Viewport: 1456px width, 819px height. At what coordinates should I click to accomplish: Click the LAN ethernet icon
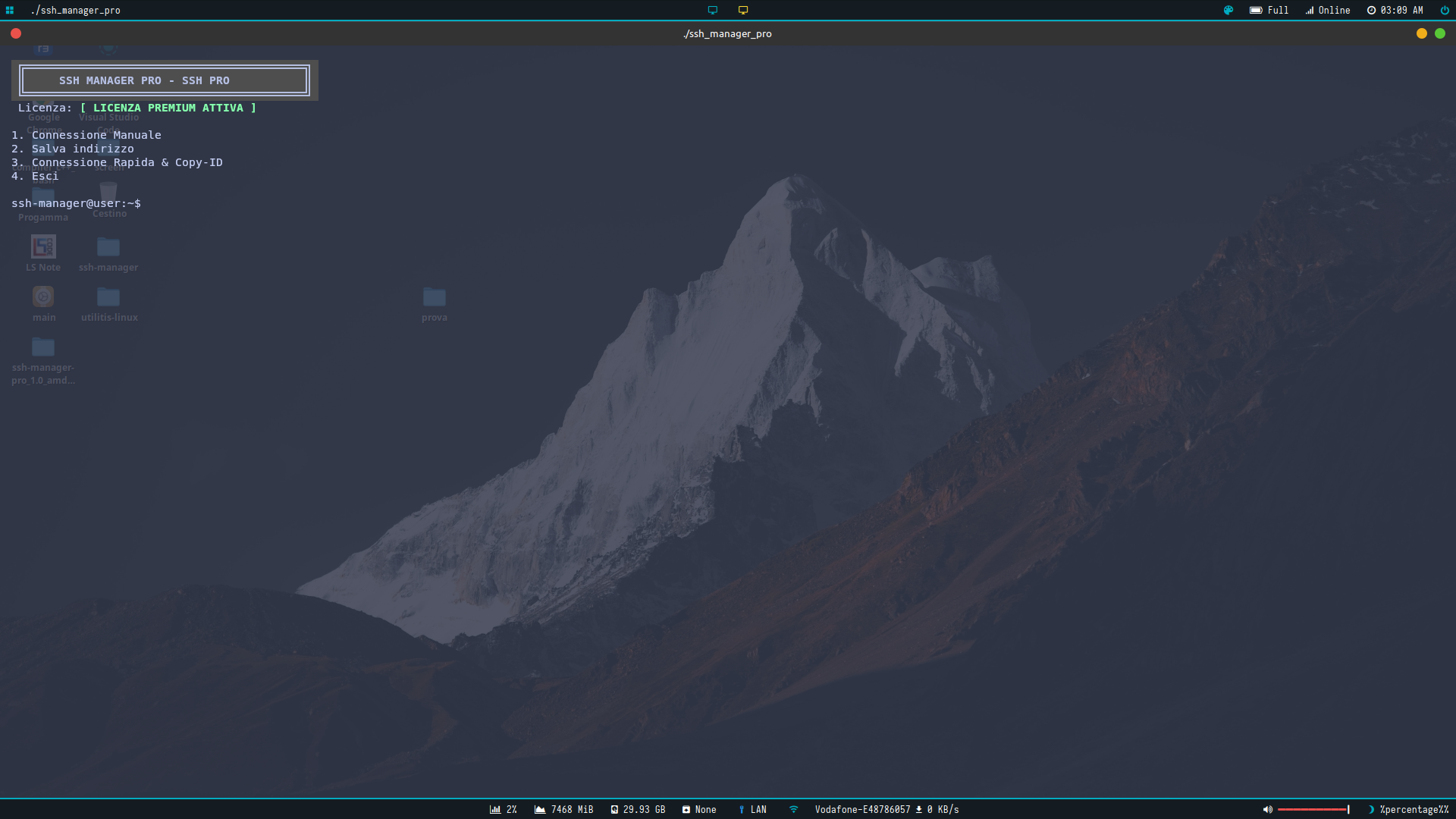tap(742, 810)
